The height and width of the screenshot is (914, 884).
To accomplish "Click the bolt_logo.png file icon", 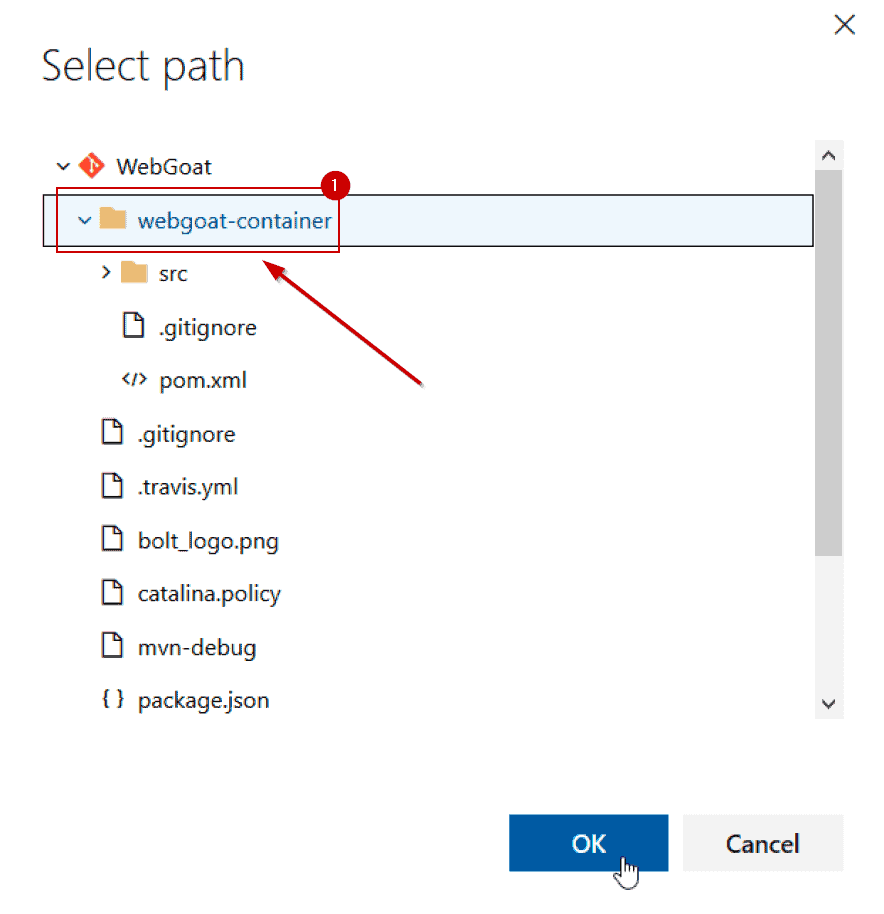I will (113, 540).
